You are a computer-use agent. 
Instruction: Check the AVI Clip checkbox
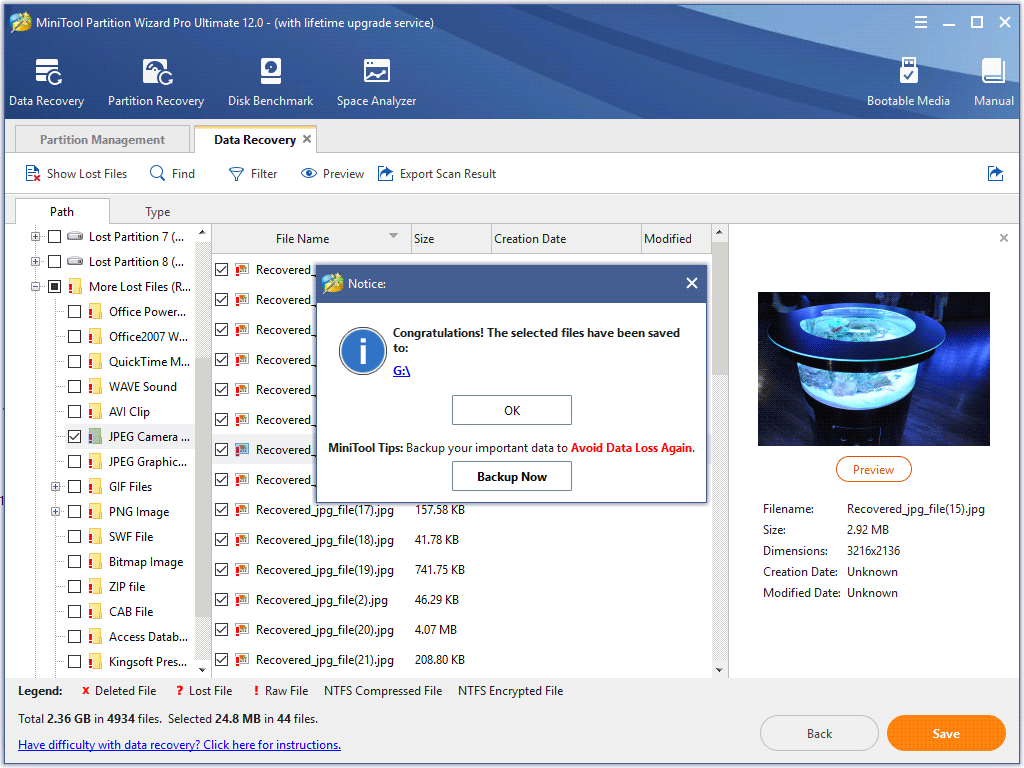click(x=74, y=411)
